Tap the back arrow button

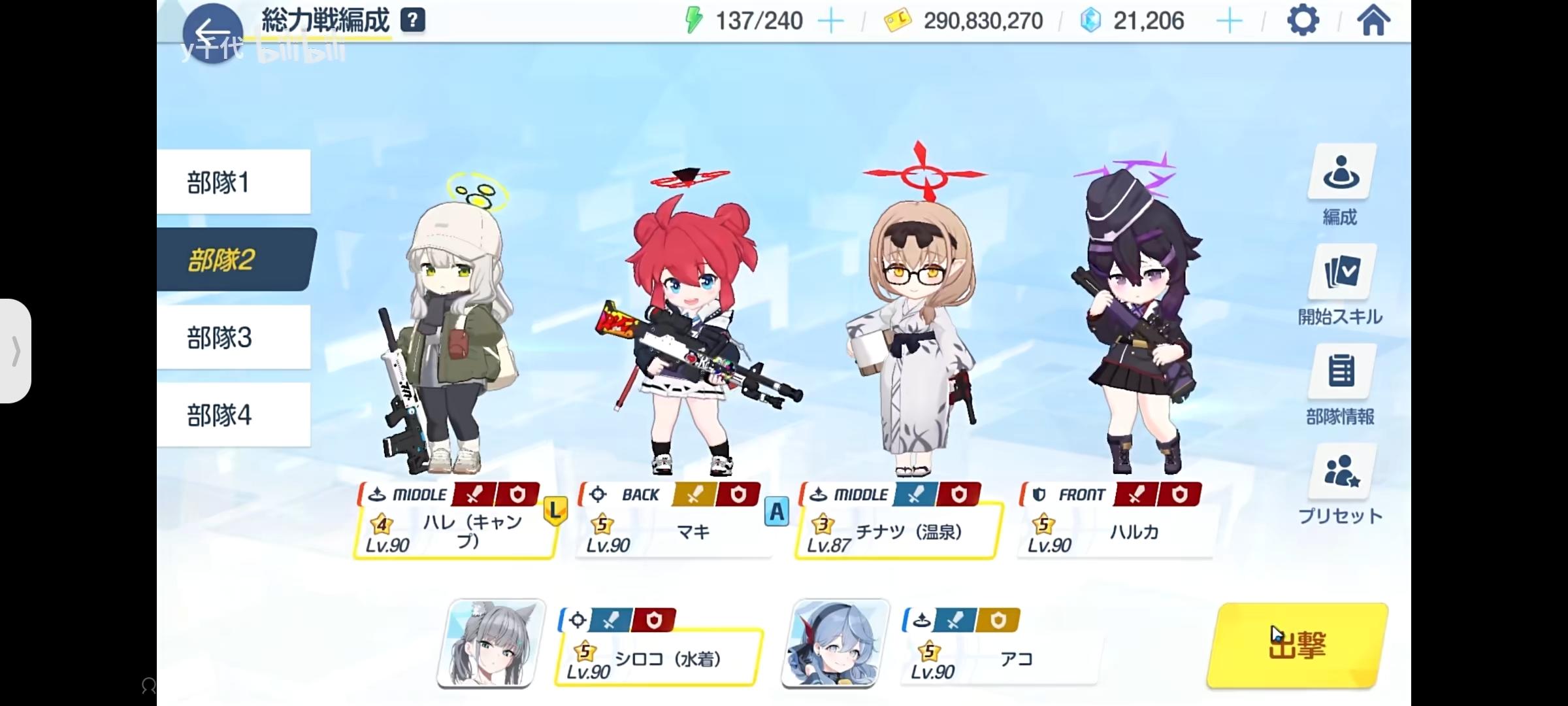click(x=212, y=33)
